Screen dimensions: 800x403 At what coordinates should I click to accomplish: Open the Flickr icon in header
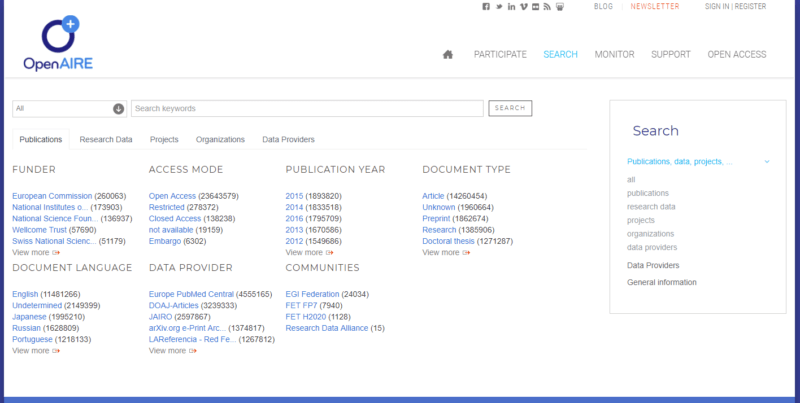(535, 7)
